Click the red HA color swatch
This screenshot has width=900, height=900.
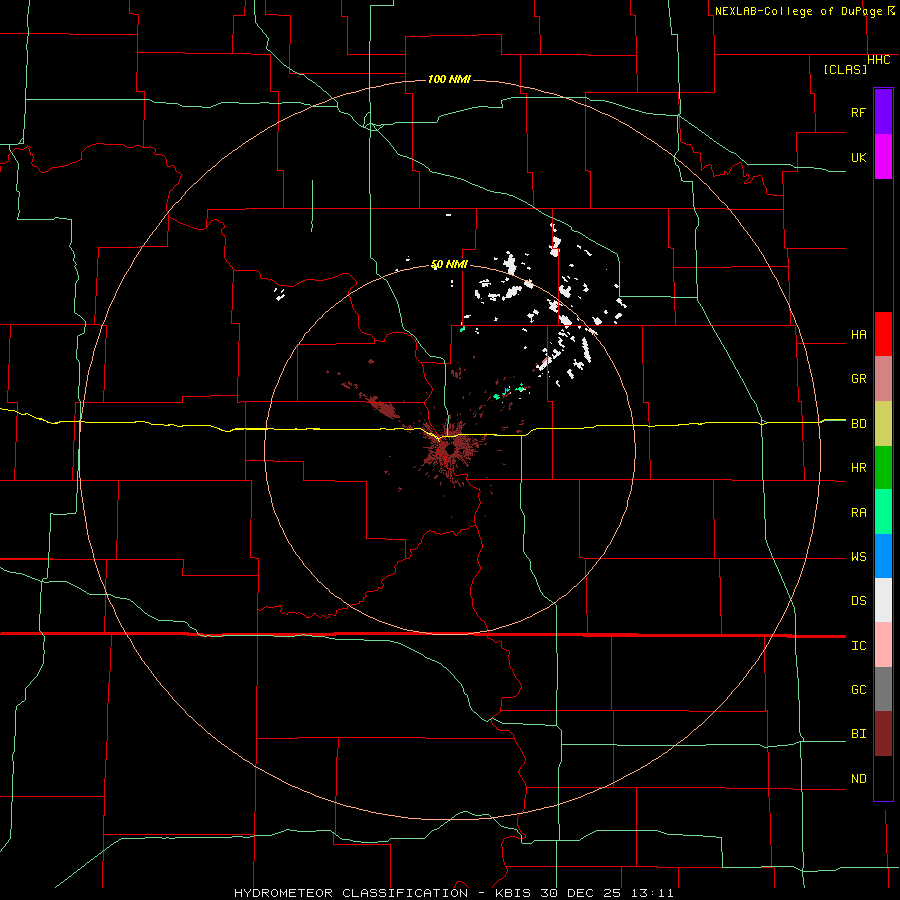883,334
